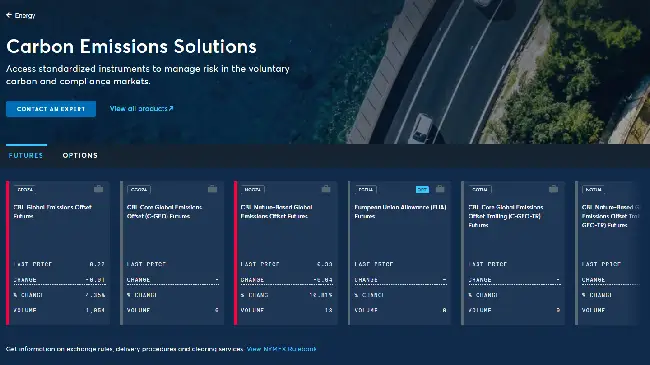Click the Contact an Expert button
650x365 pixels.
[x=51, y=109]
